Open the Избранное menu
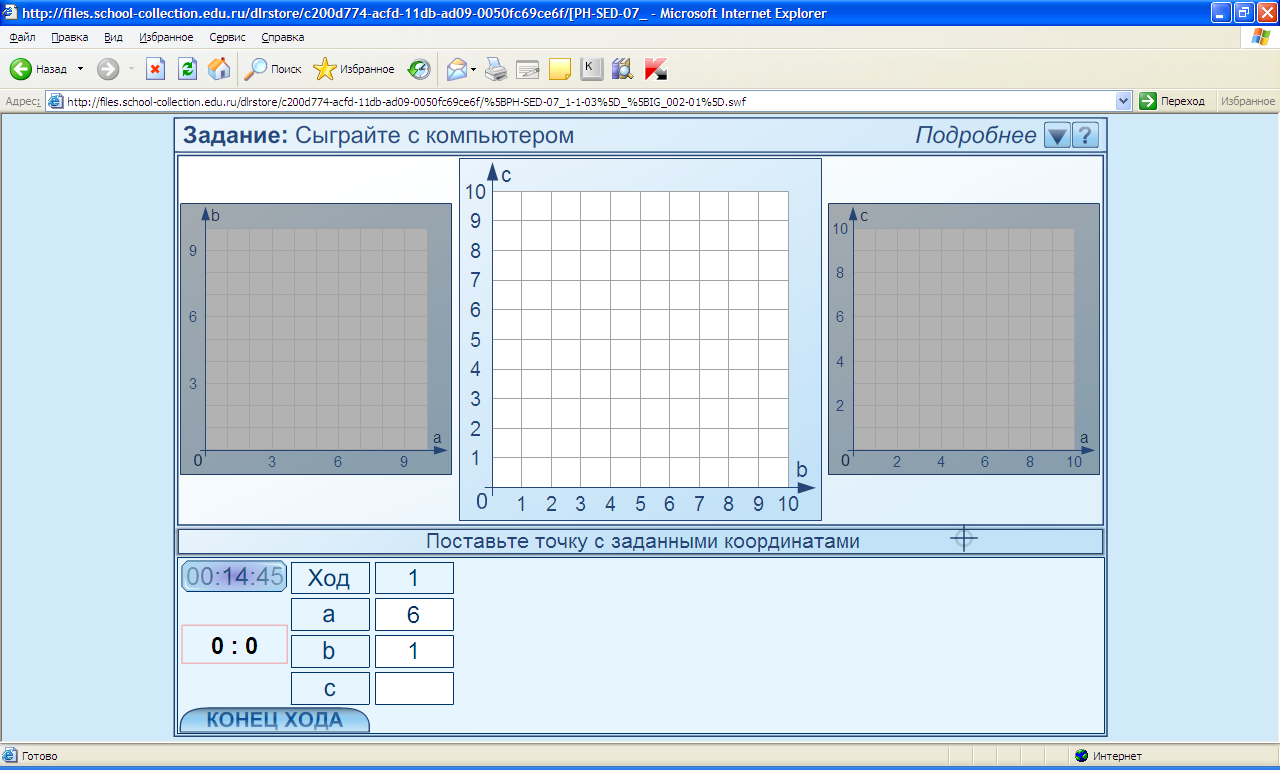 166,37
